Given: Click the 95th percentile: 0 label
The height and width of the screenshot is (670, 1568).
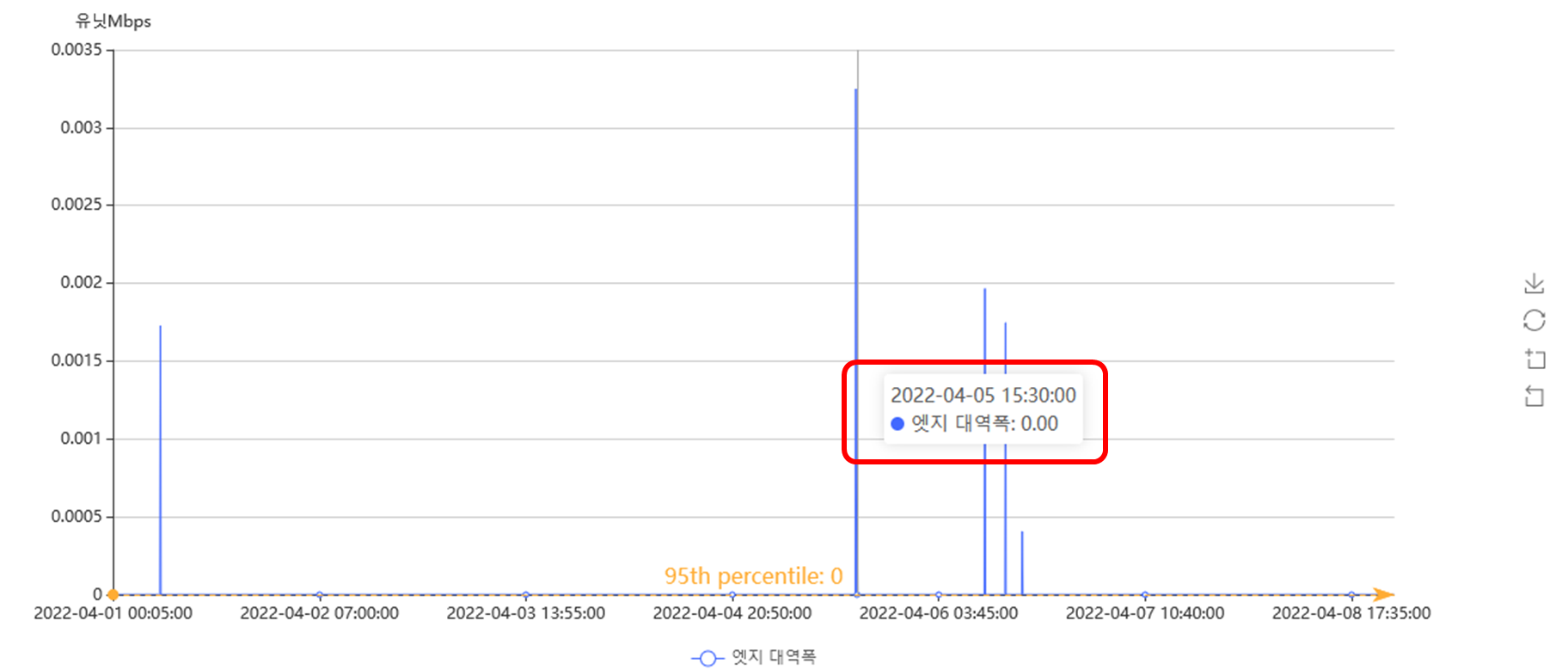Looking at the screenshot, I should coord(753,575).
